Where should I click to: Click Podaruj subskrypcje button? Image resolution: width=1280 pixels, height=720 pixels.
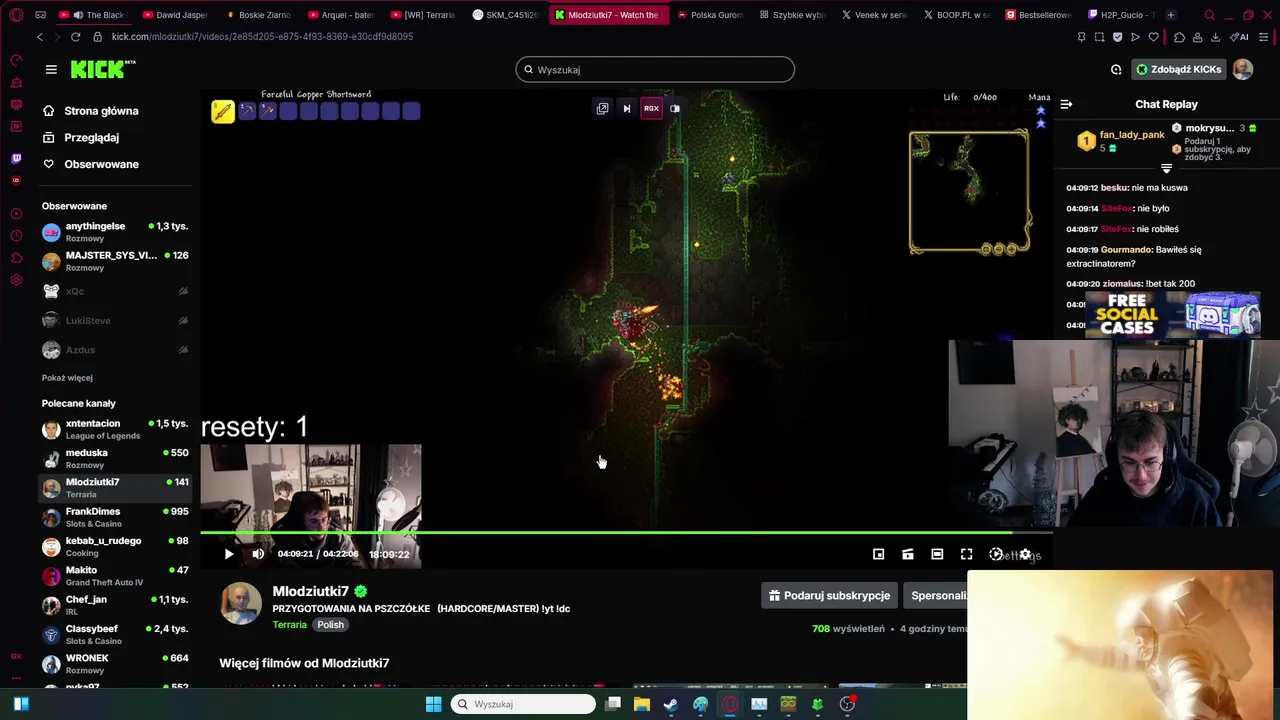(829, 595)
